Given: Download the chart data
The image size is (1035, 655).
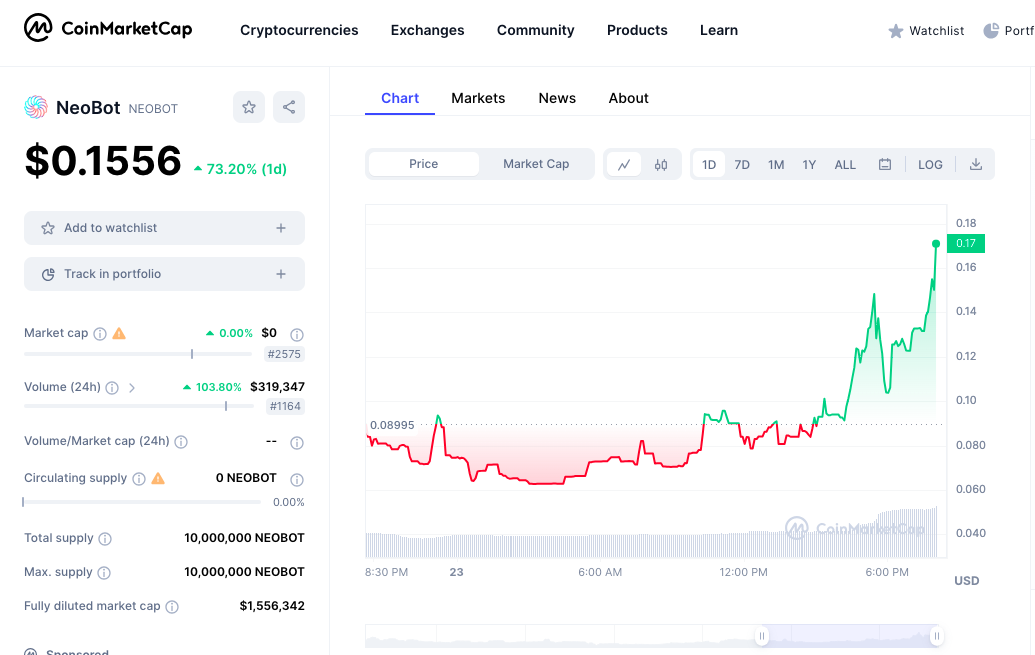Looking at the screenshot, I should click(976, 164).
